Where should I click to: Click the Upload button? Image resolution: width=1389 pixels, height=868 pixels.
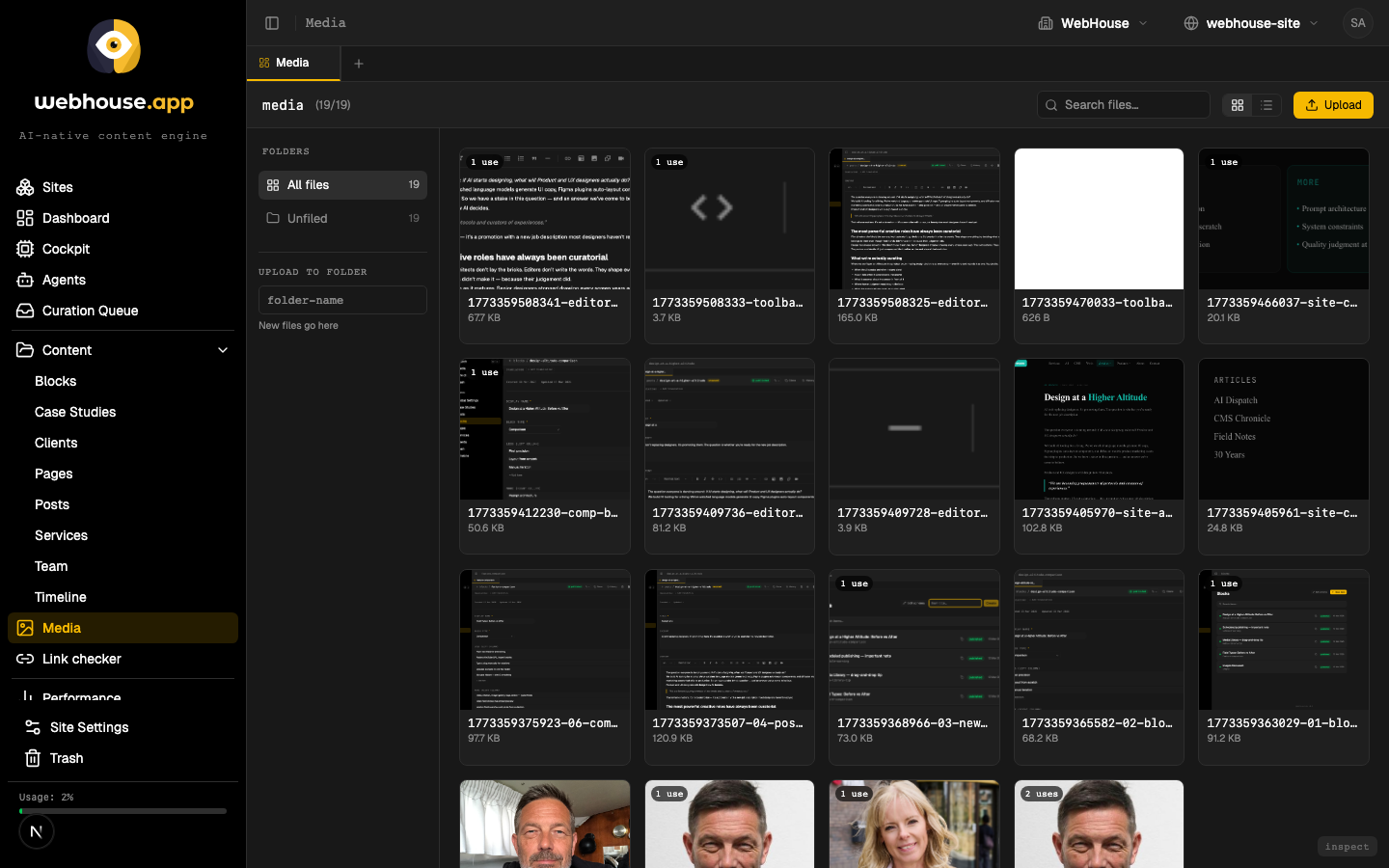coord(1333,105)
